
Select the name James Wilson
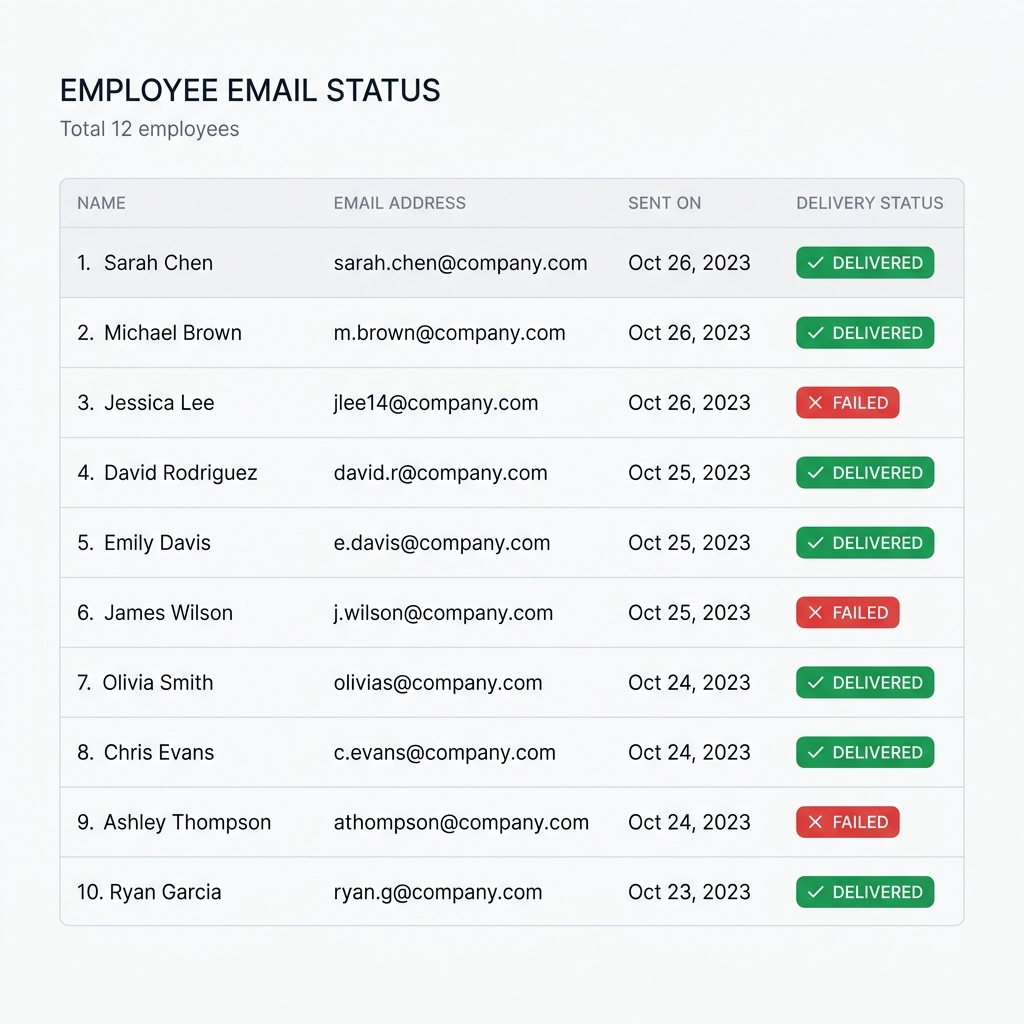coord(168,613)
